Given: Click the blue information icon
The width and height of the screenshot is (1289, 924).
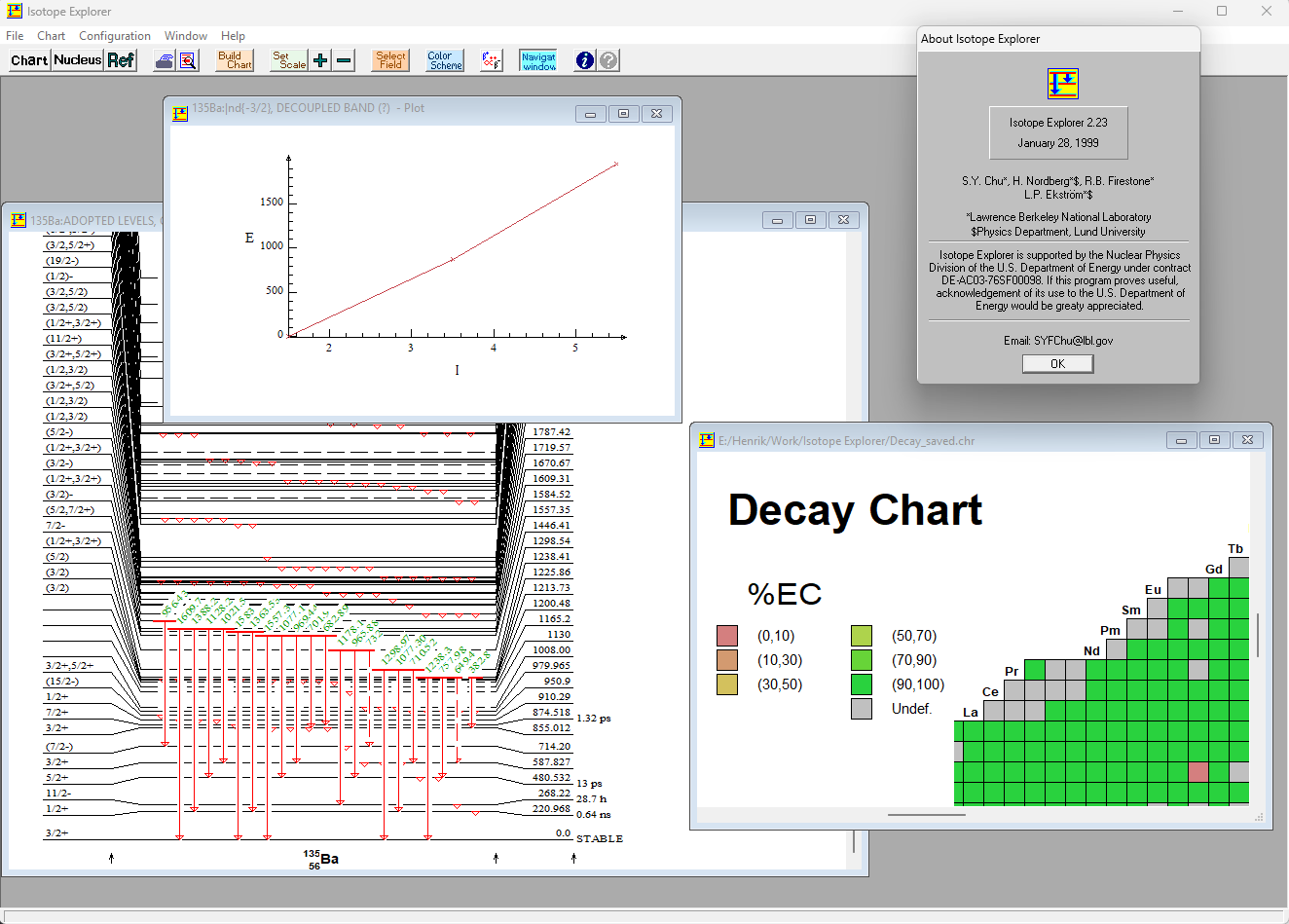Looking at the screenshot, I should pos(583,59).
